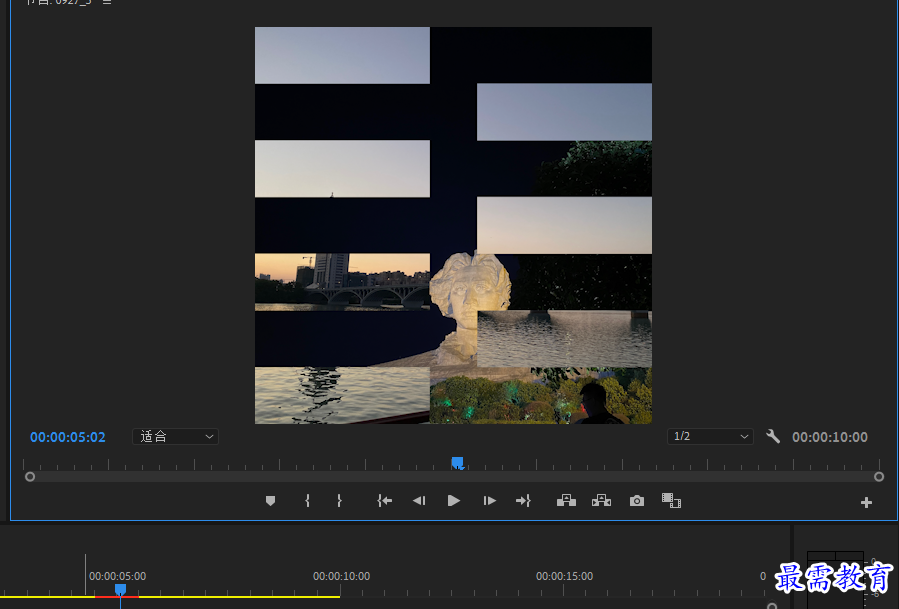Image resolution: width=899 pixels, height=609 pixels.
Task: Click right handle of monitor zoom scrollbar
Action: coord(879,477)
